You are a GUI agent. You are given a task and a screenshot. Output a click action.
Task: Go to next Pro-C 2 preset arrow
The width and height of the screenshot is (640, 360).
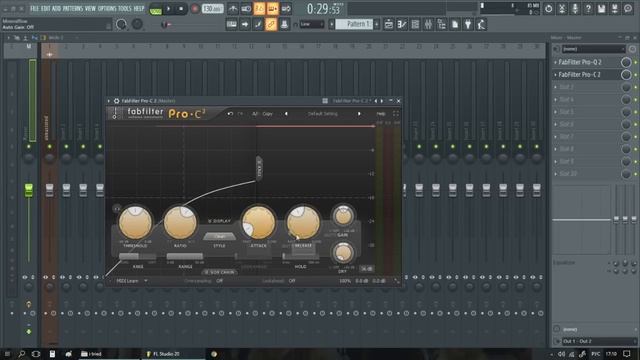tap(359, 114)
